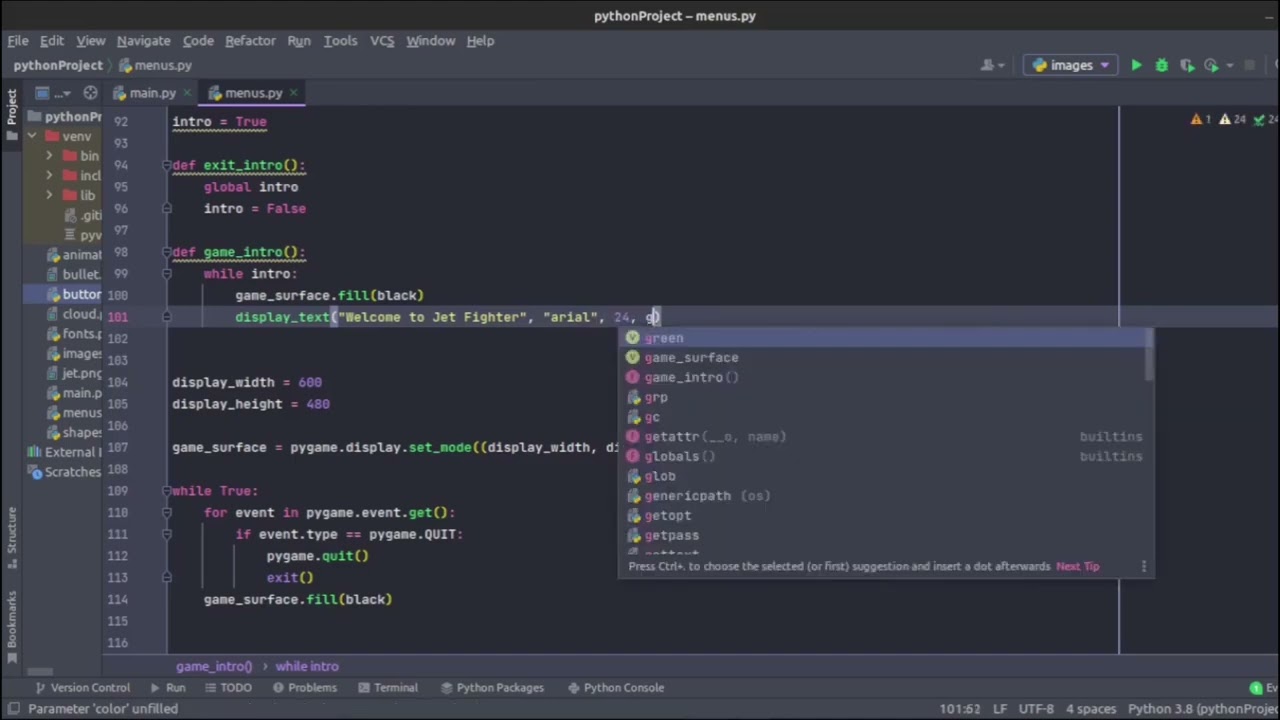Open the Refactor menu

point(250,41)
